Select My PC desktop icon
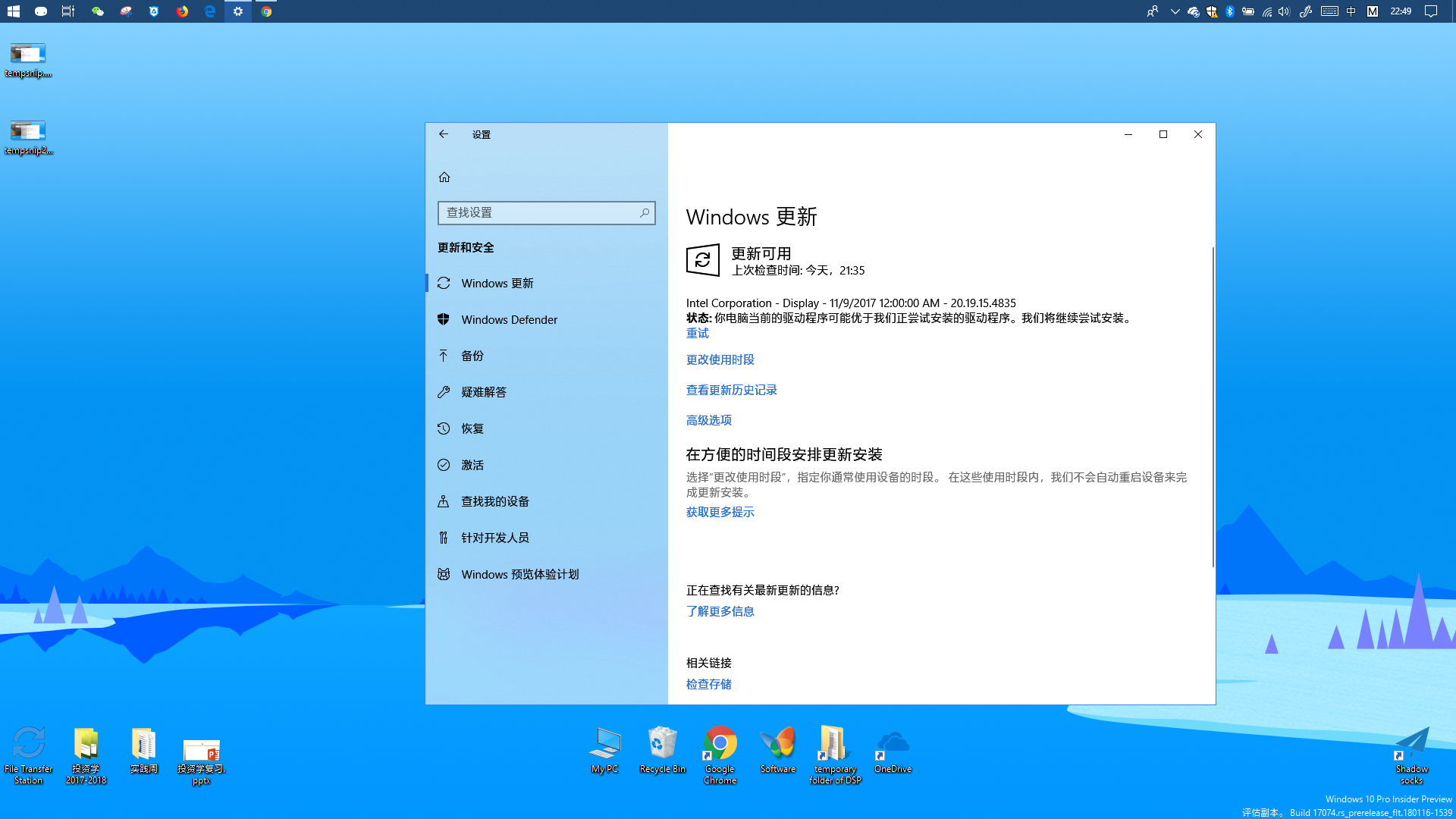Viewport: 1456px width, 819px height. [x=605, y=750]
